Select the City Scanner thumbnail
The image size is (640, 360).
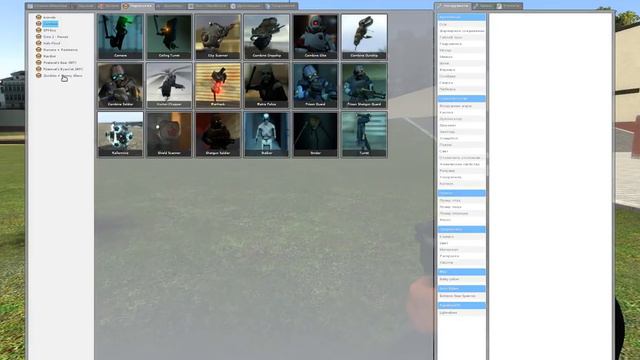pos(218,37)
